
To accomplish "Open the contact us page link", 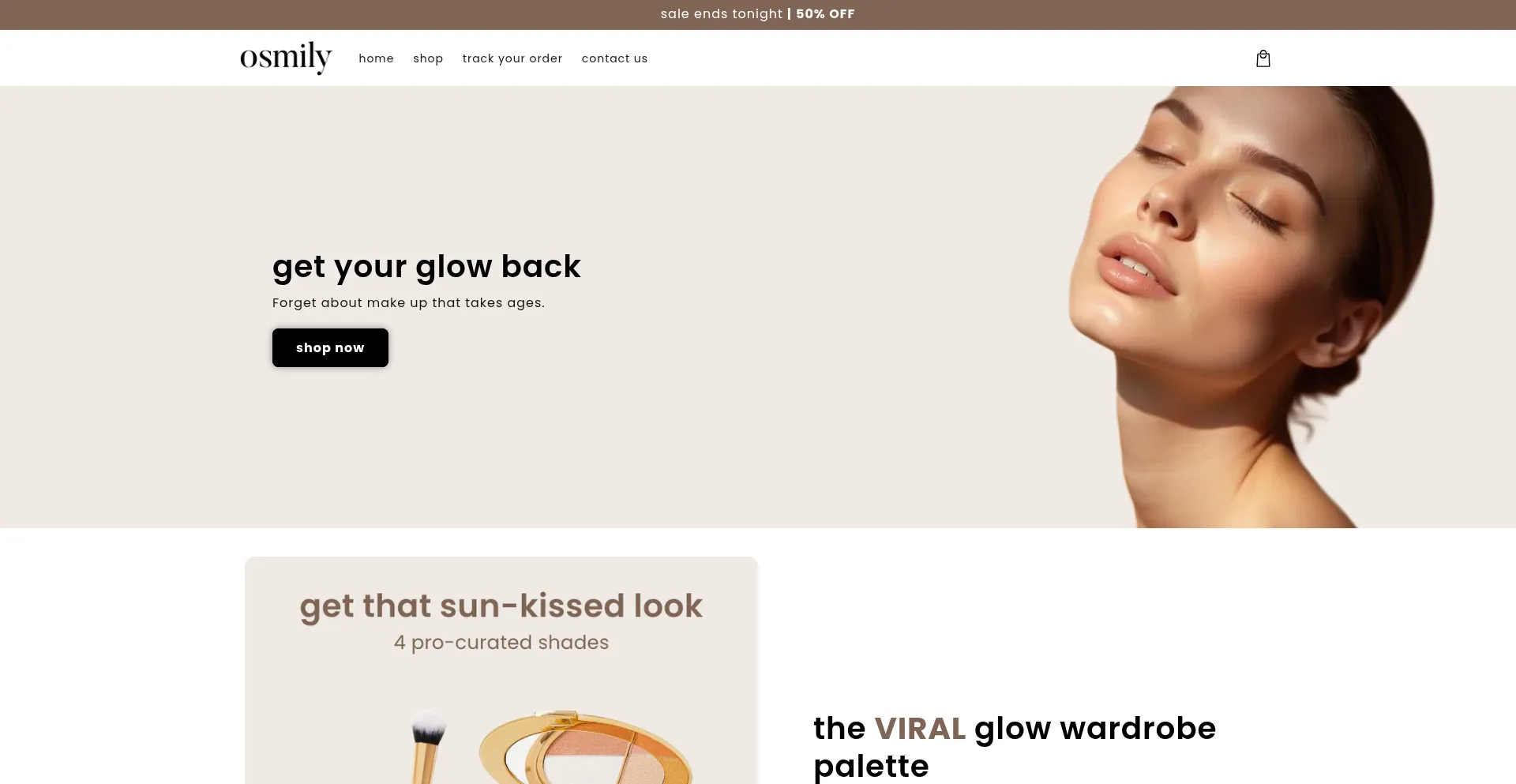I will tap(614, 58).
